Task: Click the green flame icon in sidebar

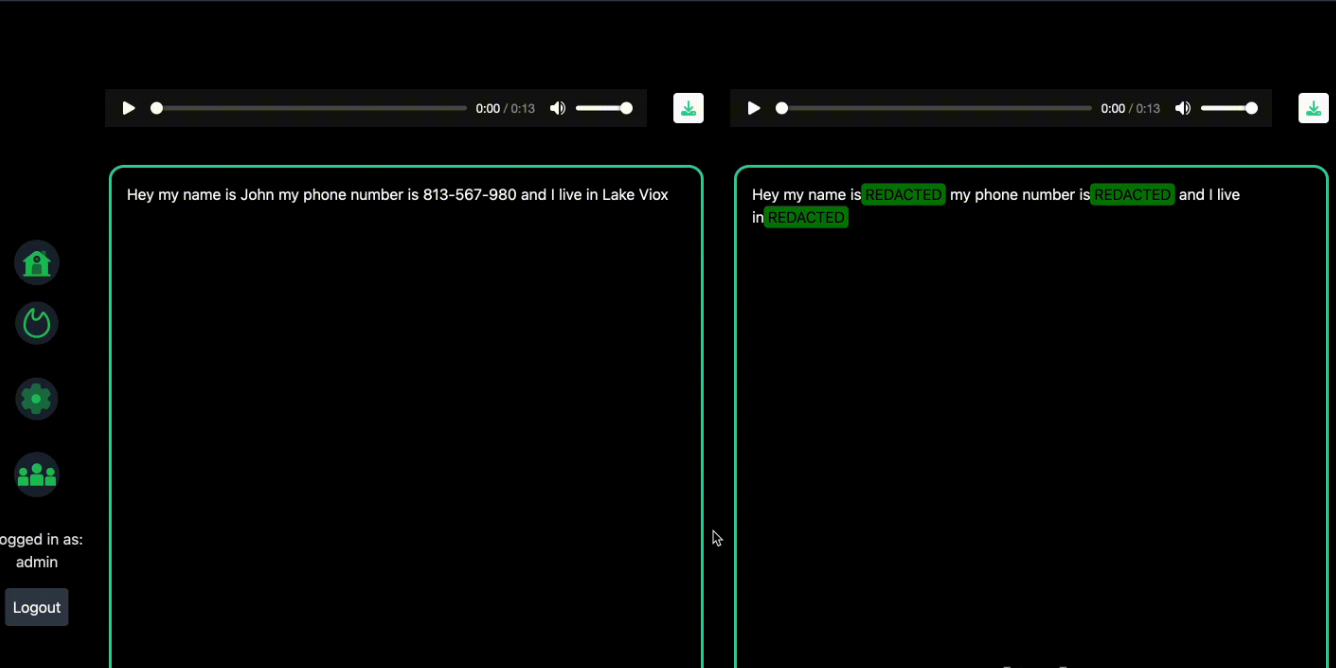Action: point(37,324)
